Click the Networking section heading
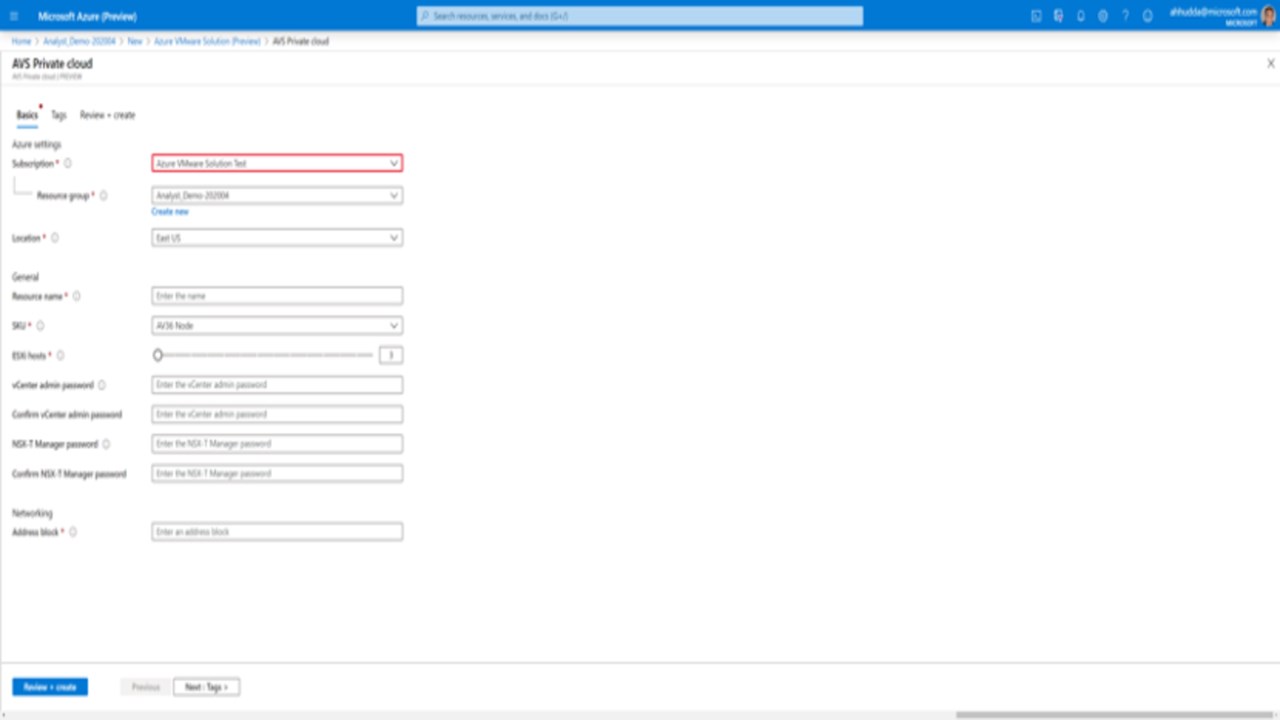Viewport: 1280px width, 720px height. coord(32,513)
